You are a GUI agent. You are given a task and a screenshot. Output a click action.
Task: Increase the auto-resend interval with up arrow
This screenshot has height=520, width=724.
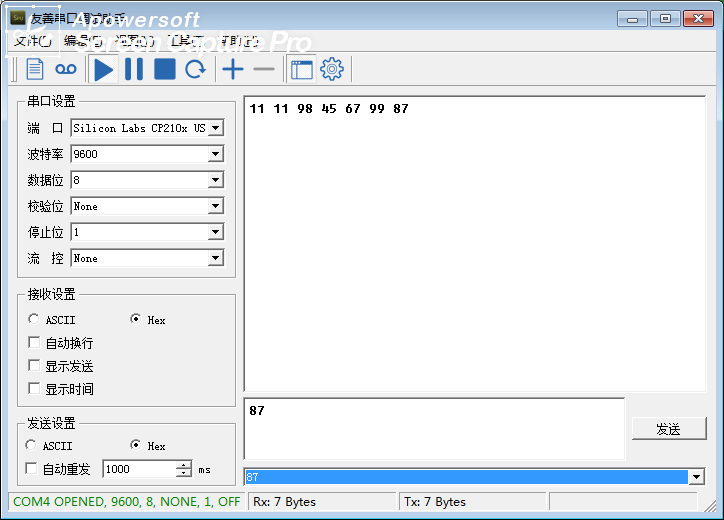pos(184,465)
